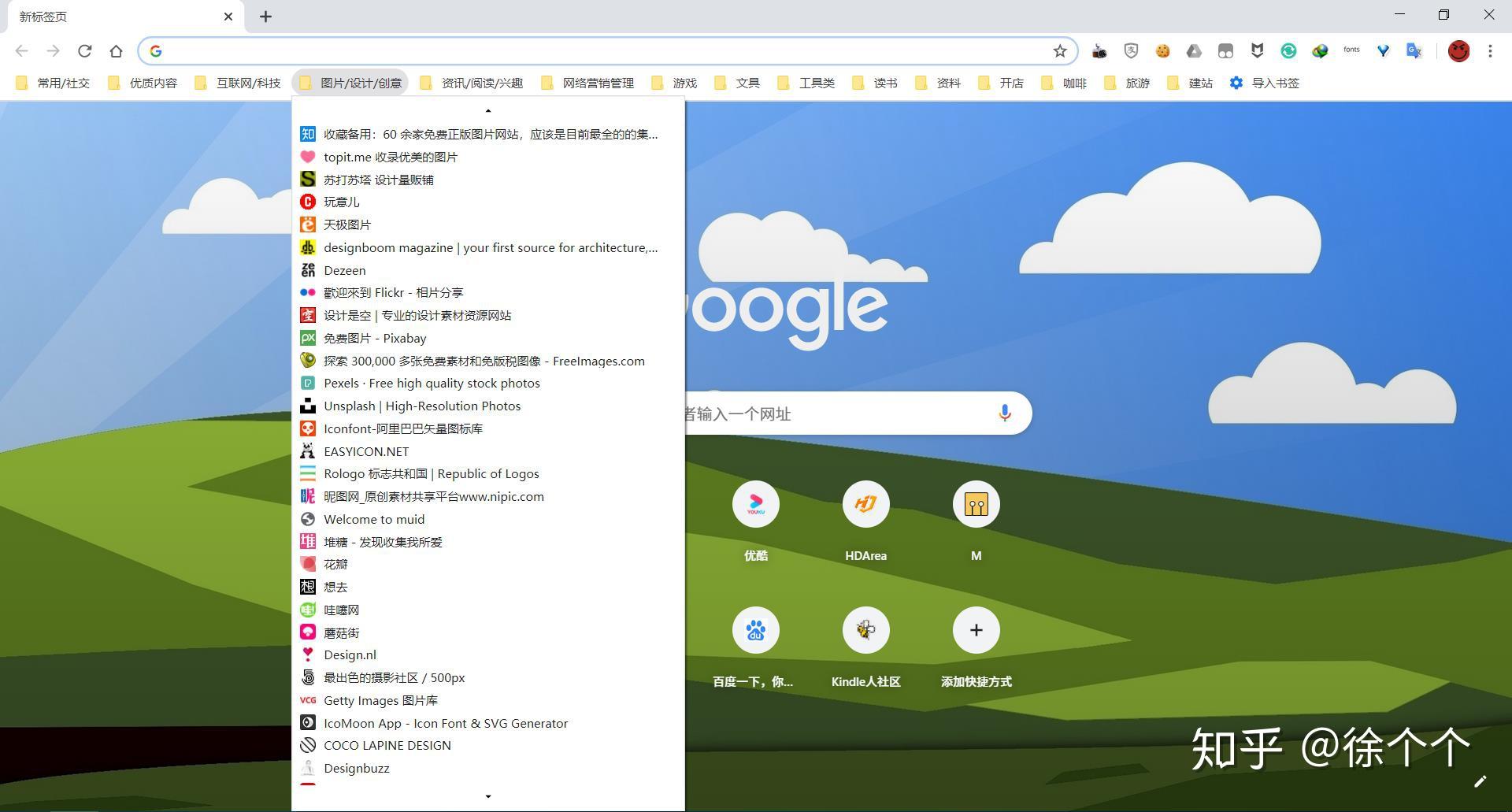Open the 工具类 bookmark folder

pos(806,83)
